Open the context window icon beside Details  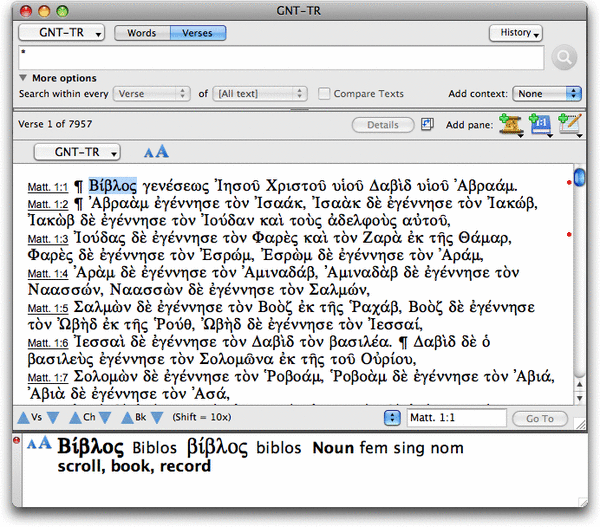click(429, 124)
